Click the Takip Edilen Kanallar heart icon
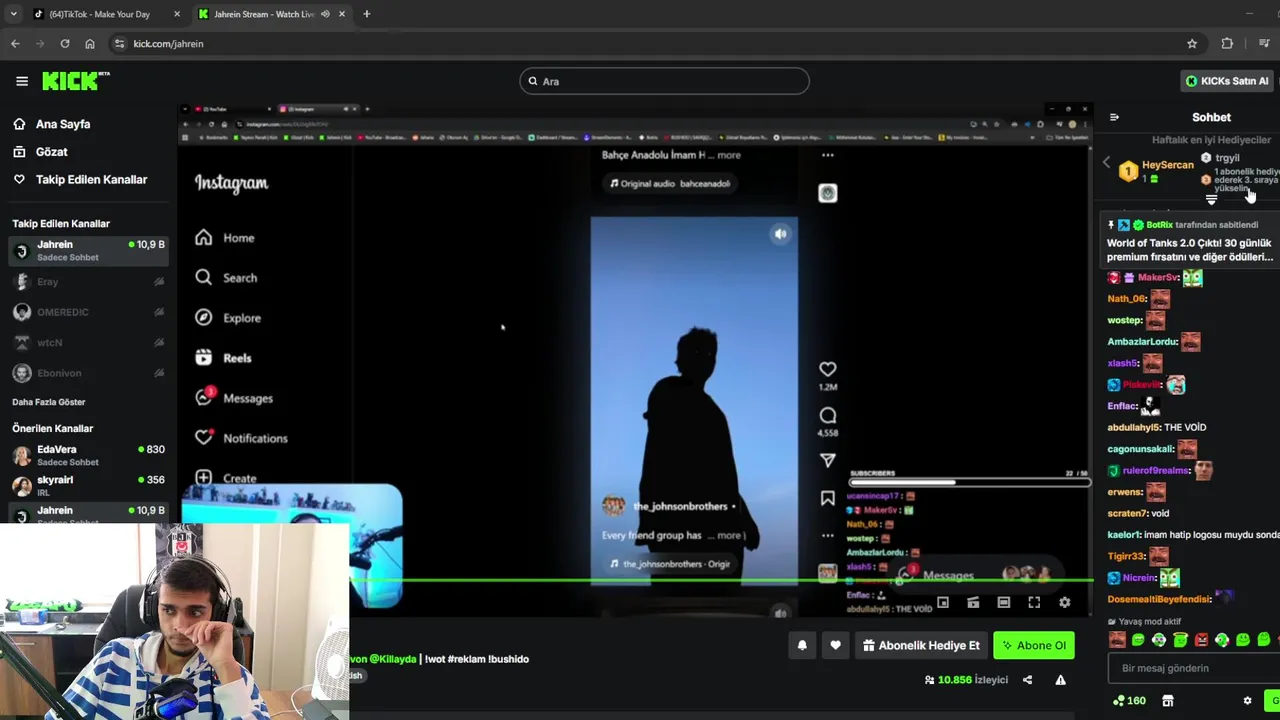 (x=19, y=180)
